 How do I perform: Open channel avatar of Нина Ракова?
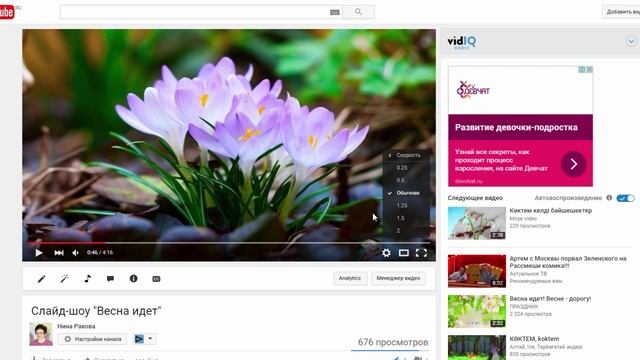click(x=41, y=334)
